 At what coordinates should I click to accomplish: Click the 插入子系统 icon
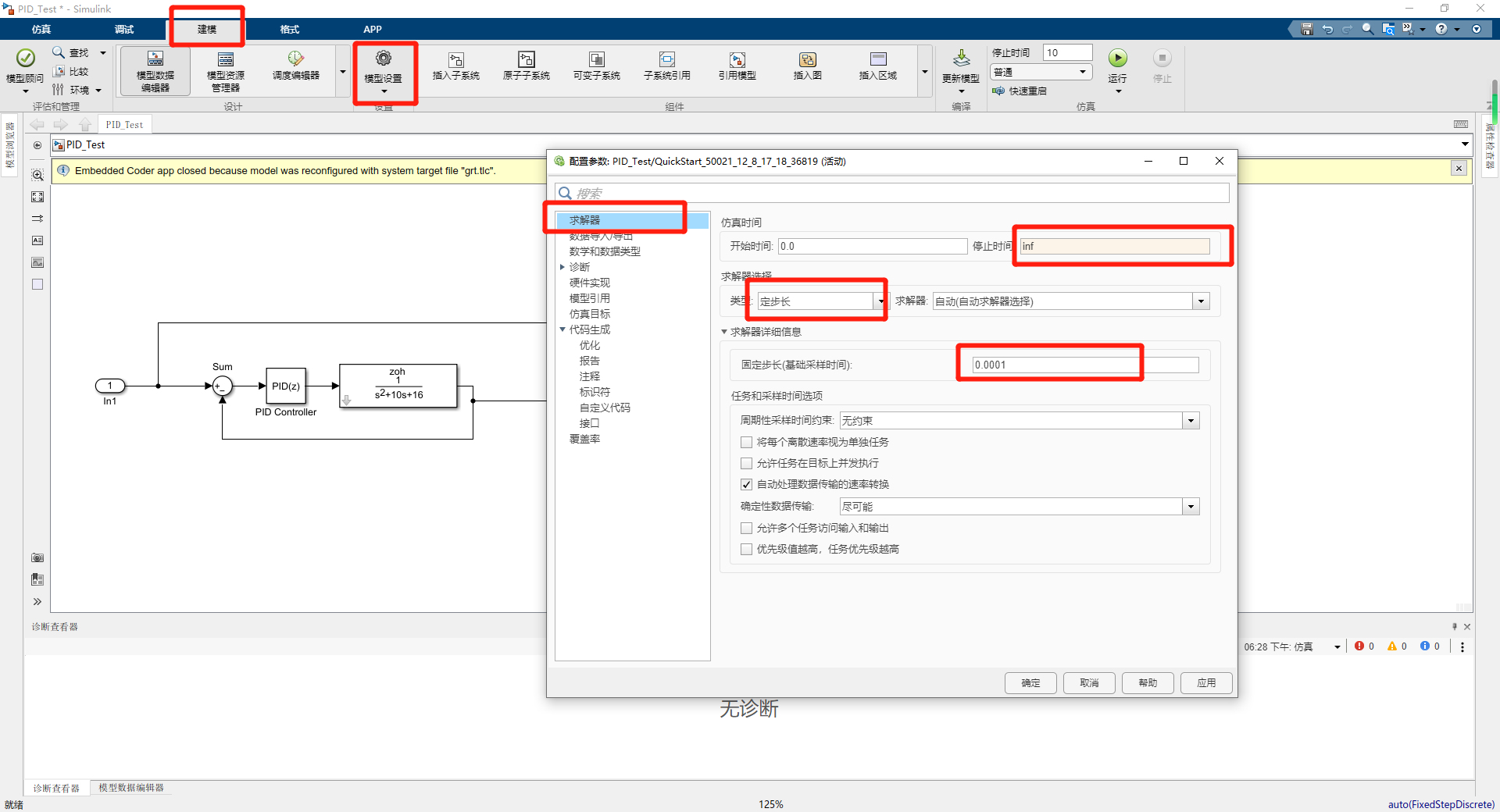[456, 59]
